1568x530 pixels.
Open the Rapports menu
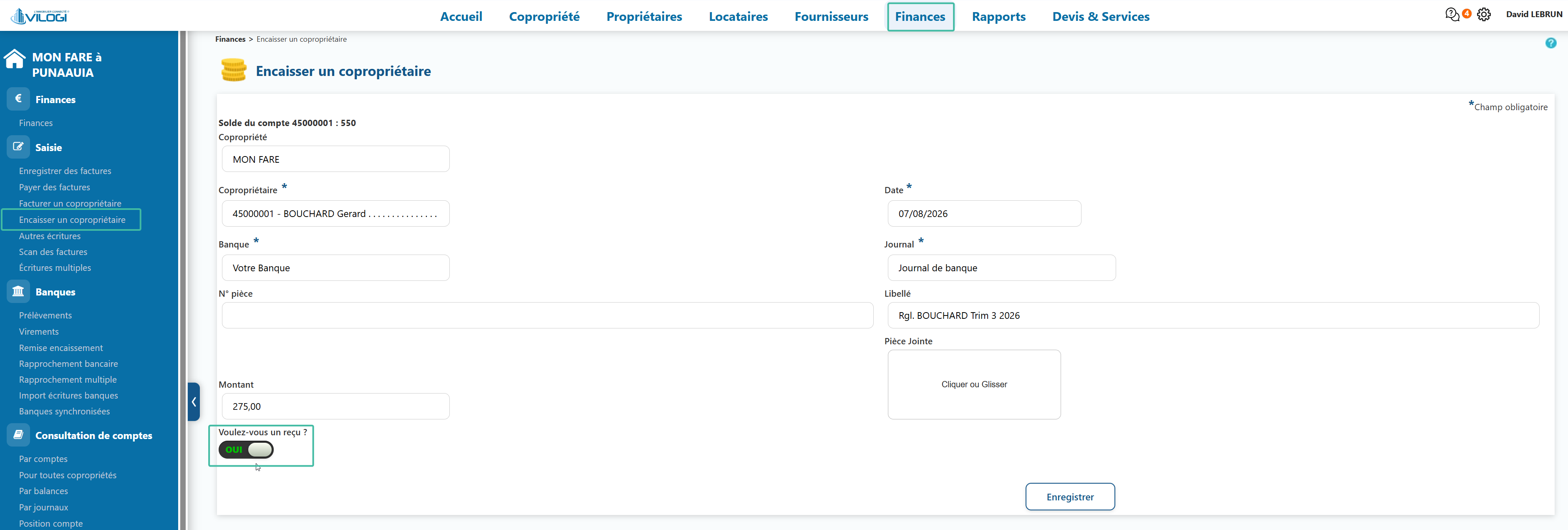coord(998,16)
